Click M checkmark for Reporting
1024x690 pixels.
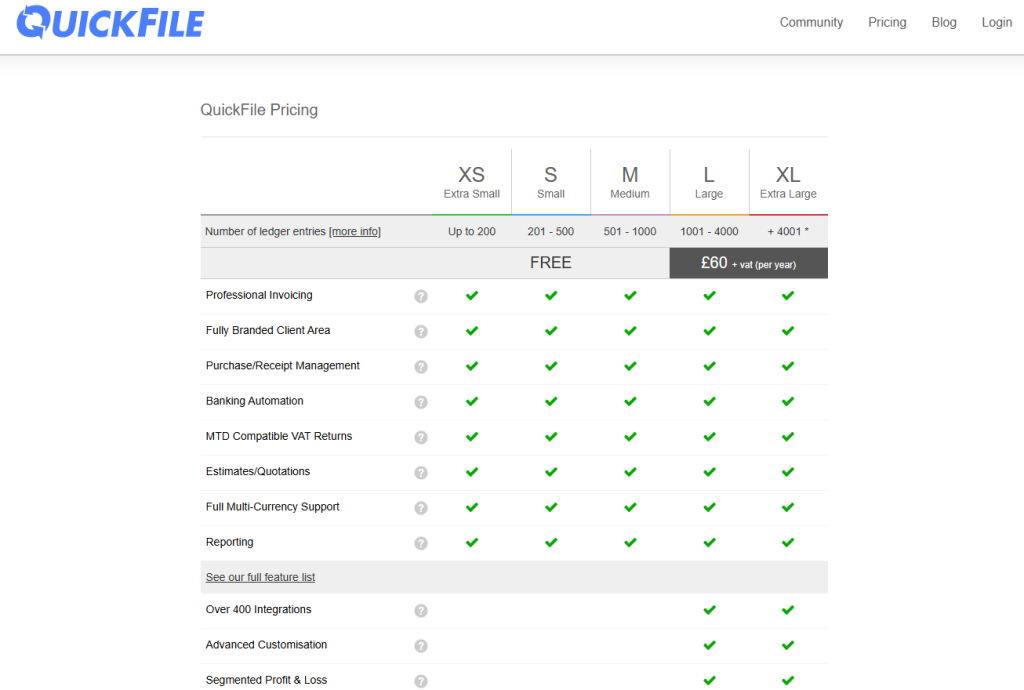click(x=630, y=542)
